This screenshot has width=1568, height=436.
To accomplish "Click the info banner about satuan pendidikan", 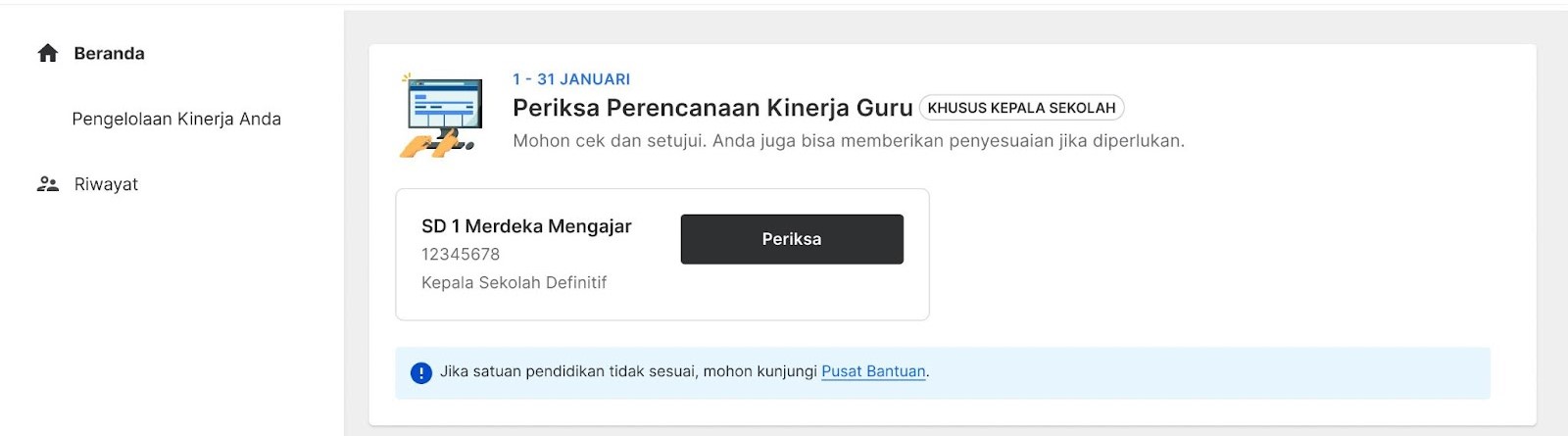I will [943, 372].
